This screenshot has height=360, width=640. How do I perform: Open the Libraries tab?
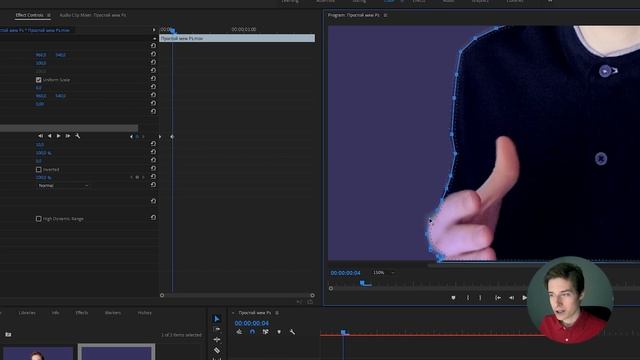tap(27, 313)
